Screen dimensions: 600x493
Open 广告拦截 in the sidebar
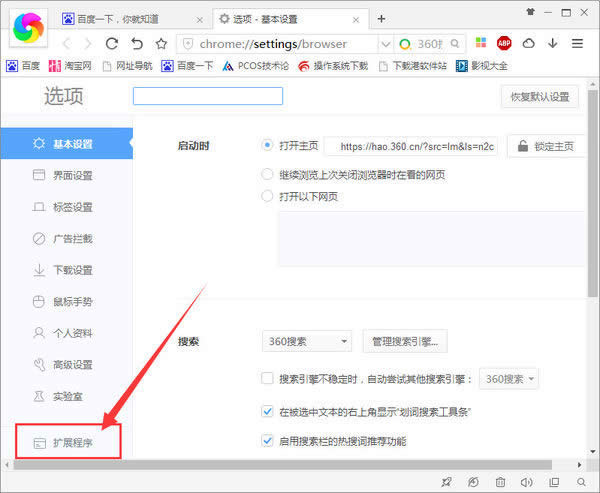click(x=67, y=238)
